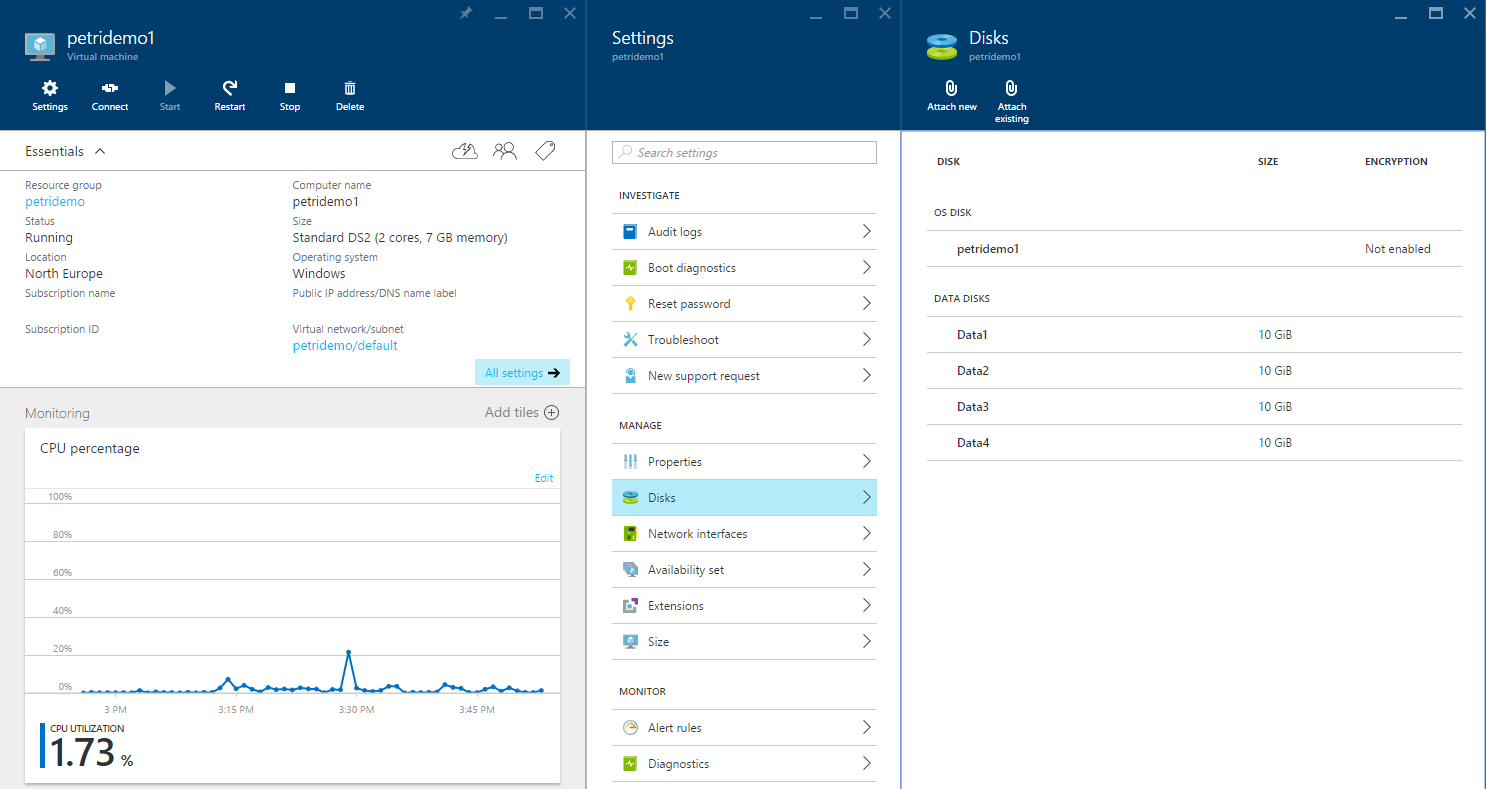Click the Extensions icon
The width and height of the screenshot is (1486, 789).
tap(630, 605)
